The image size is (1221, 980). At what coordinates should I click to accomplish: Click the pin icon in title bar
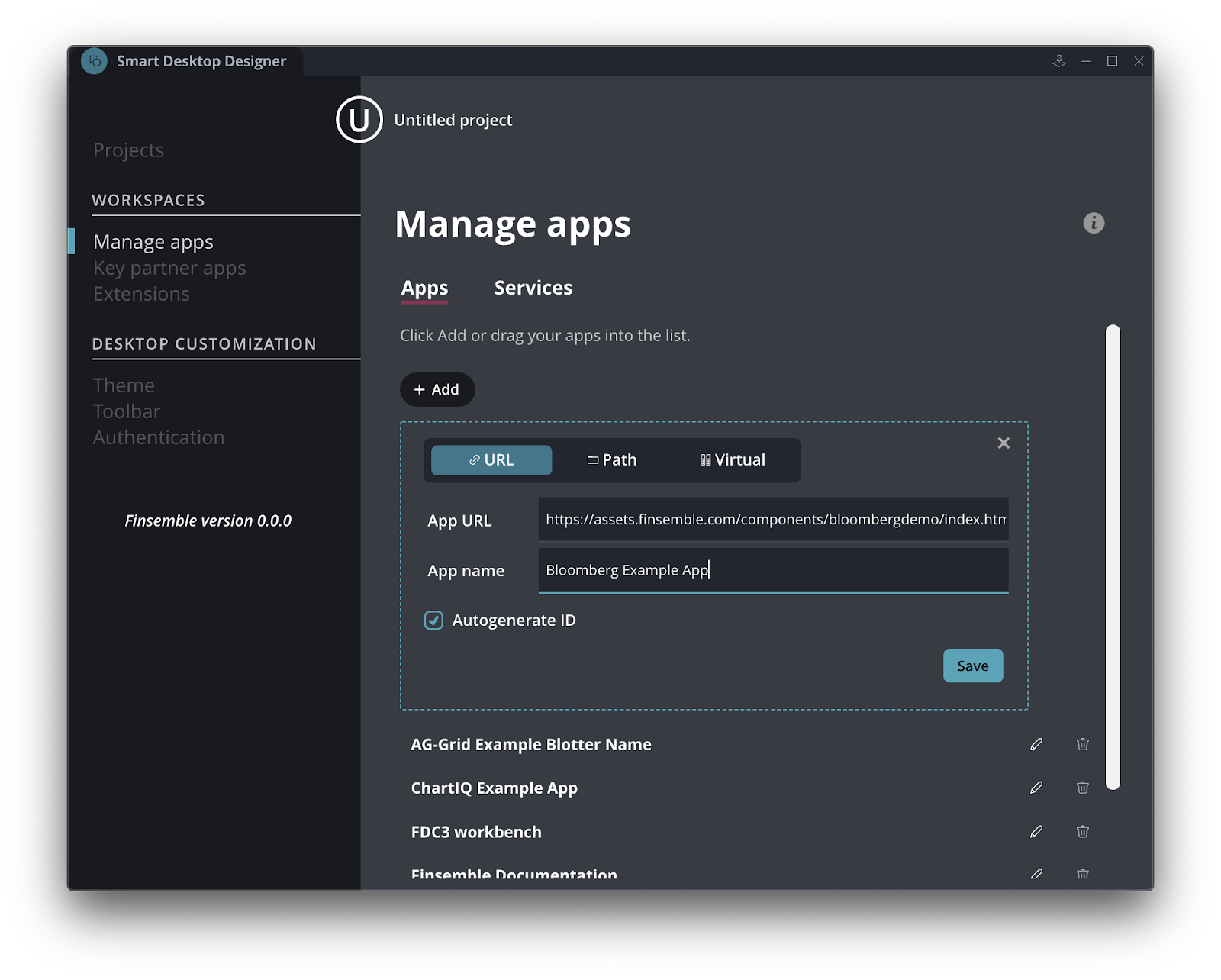click(x=1059, y=61)
